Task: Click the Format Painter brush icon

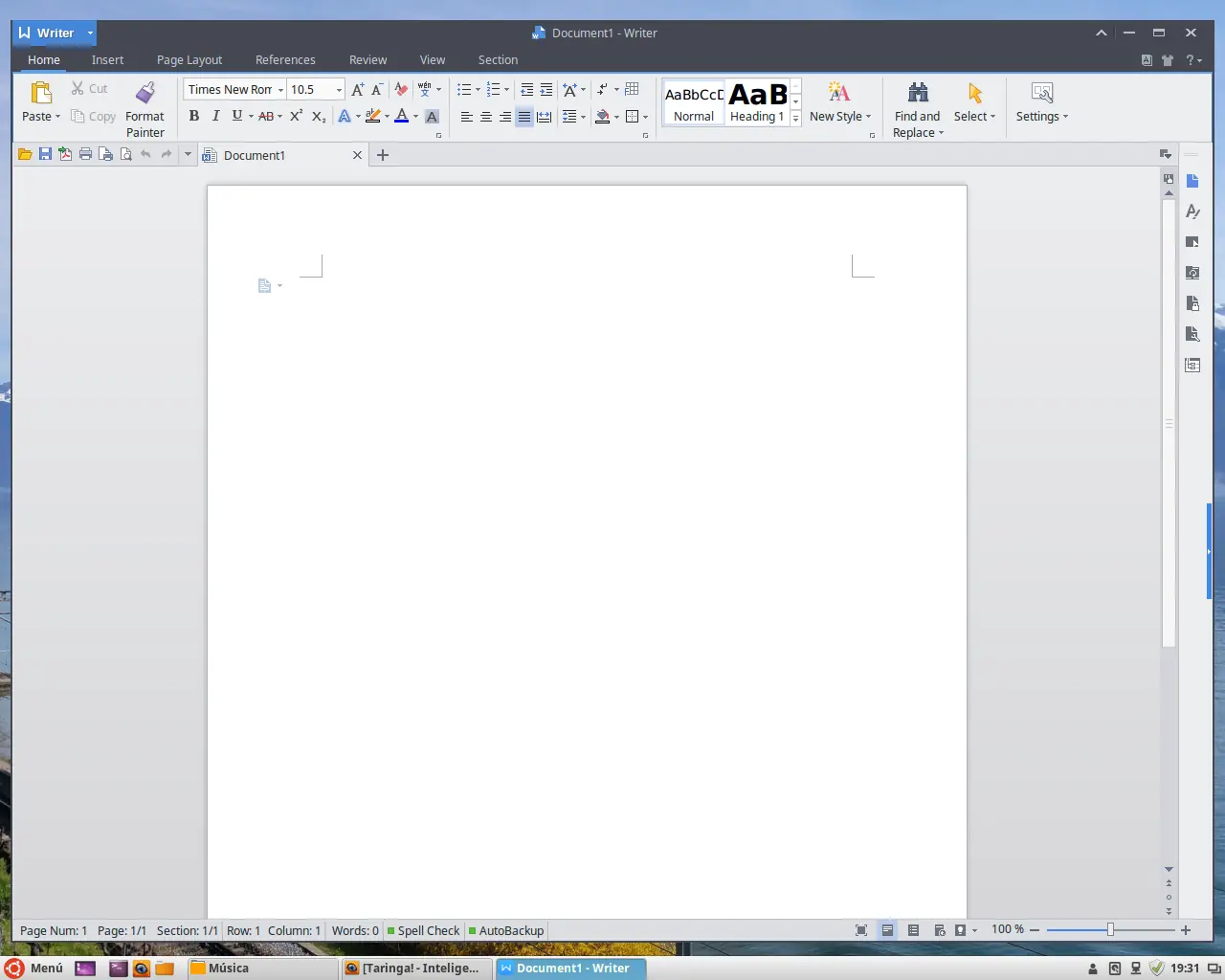Action: (x=145, y=93)
